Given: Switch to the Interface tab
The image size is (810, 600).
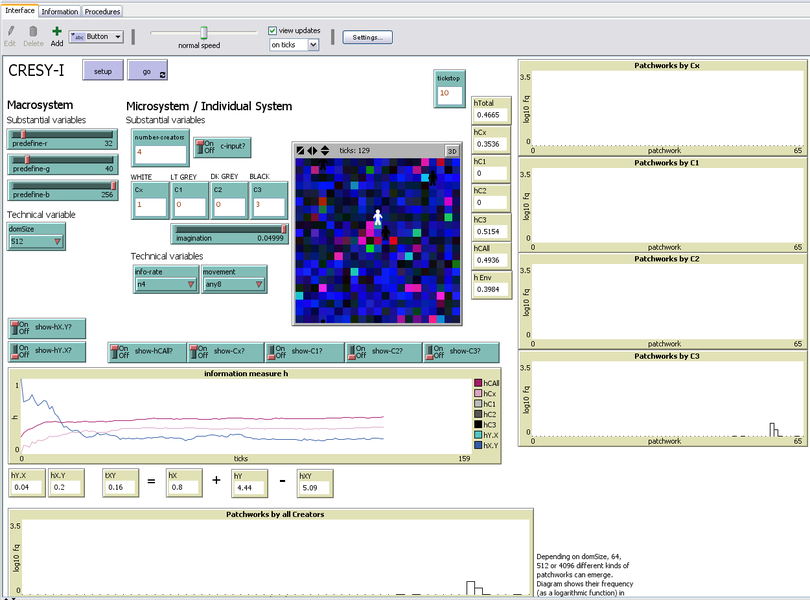Looking at the screenshot, I should click(20, 10).
